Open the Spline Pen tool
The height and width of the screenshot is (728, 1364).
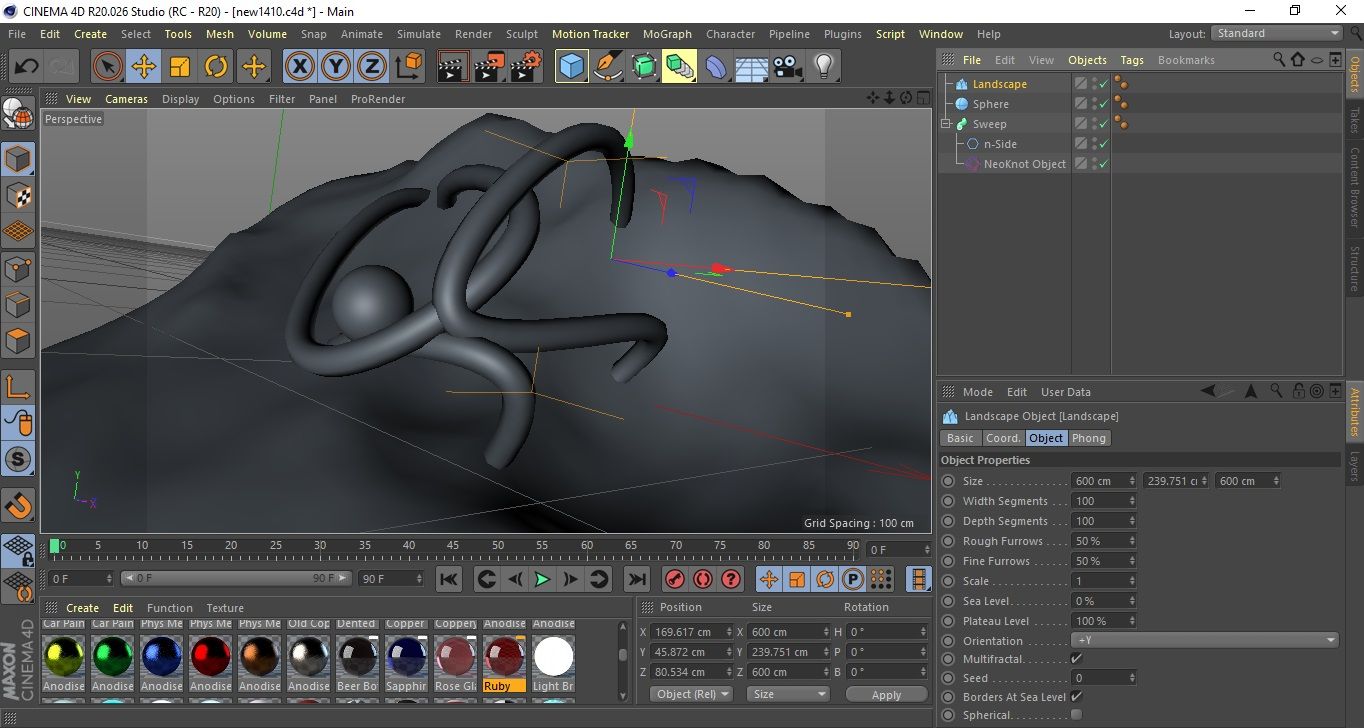point(607,67)
